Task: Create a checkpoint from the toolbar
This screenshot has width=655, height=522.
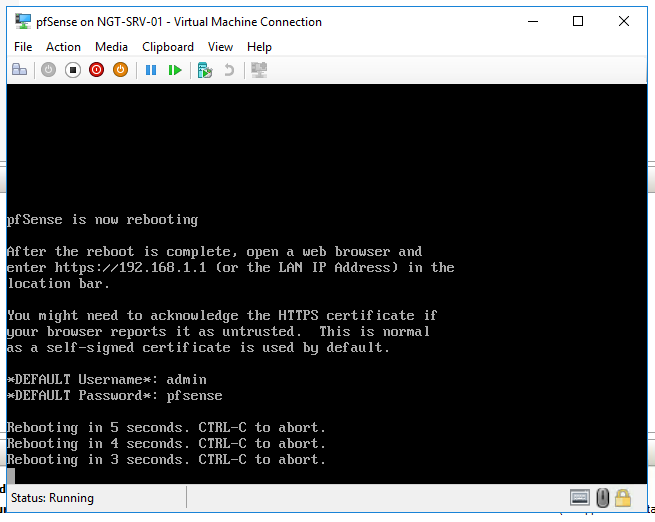Action: [x=205, y=70]
